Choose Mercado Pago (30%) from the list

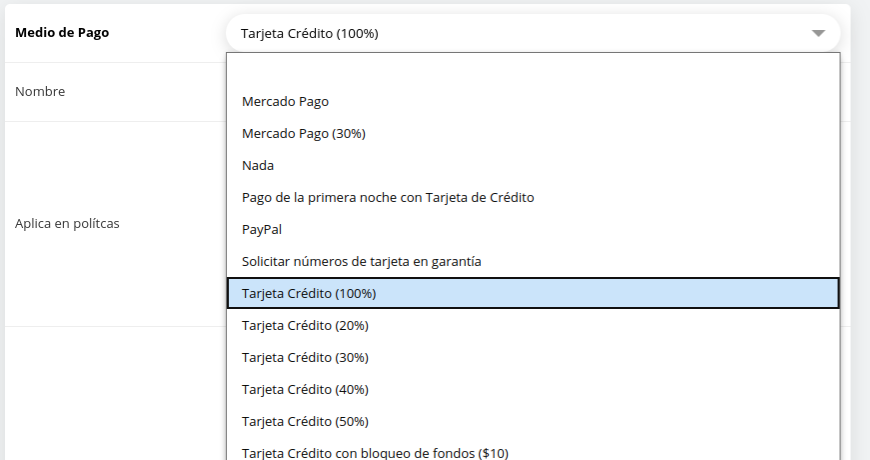pos(304,133)
